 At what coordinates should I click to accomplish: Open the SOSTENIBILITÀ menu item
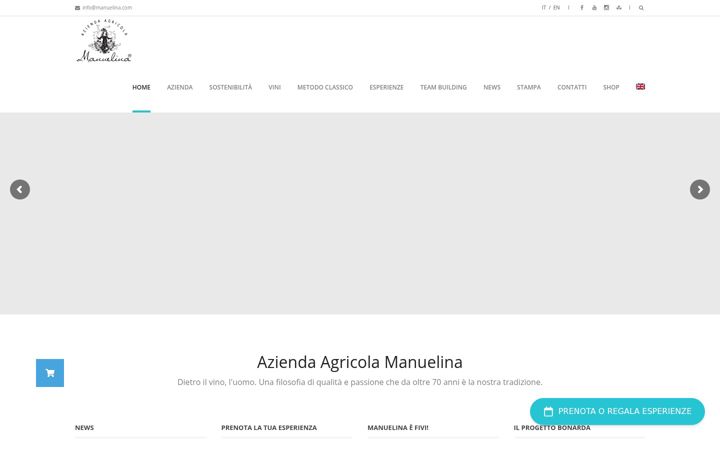pos(231,87)
